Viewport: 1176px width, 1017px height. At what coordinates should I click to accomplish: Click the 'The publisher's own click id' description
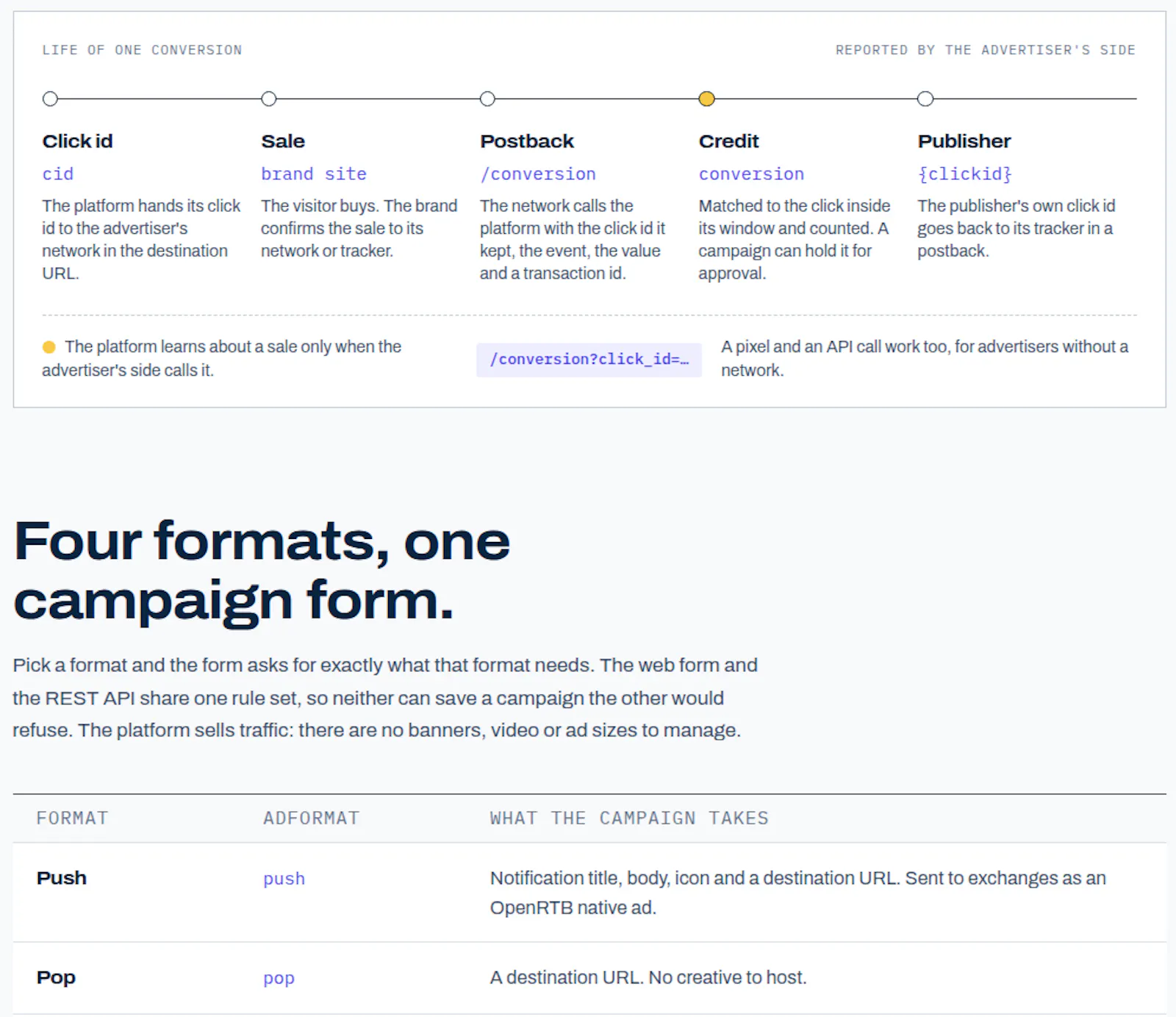(1017, 228)
